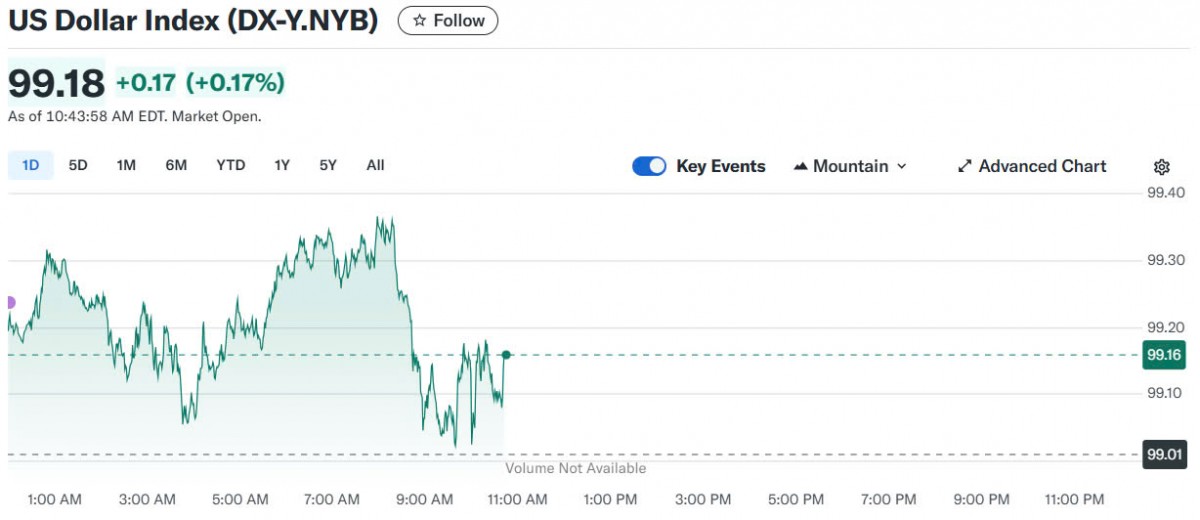Click the green current price dot on chart
Screen dimensions: 1200x520
coord(506,355)
